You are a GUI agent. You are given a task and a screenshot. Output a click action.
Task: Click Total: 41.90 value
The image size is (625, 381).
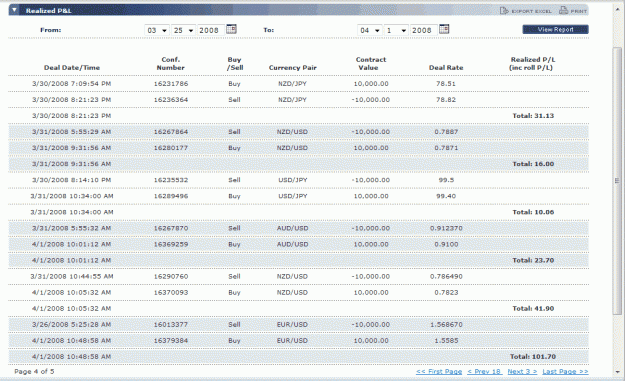[533, 309]
